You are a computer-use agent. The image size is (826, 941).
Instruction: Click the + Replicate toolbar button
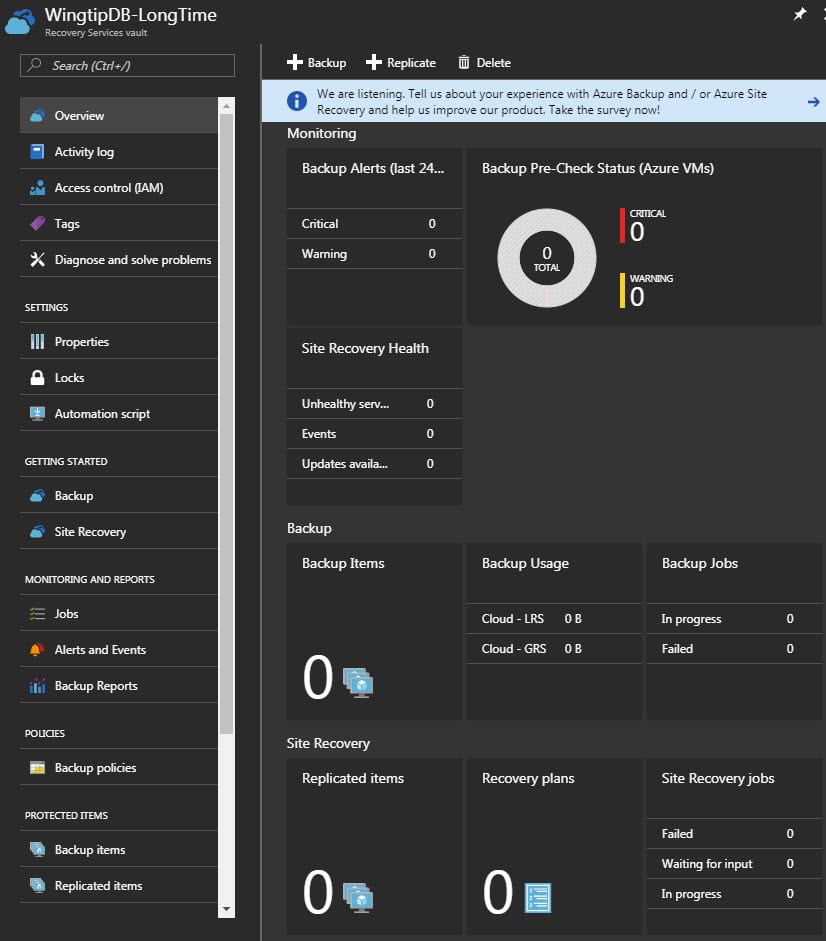point(401,62)
